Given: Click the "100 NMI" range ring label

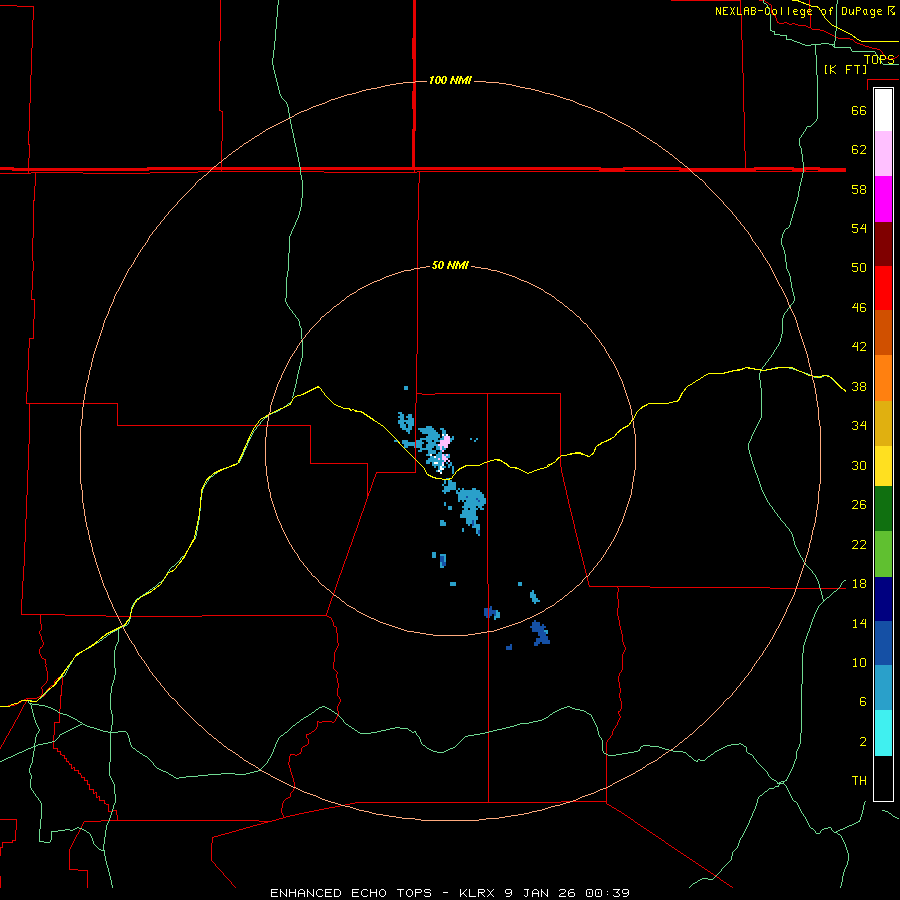Looking at the screenshot, I should click(450, 80).
